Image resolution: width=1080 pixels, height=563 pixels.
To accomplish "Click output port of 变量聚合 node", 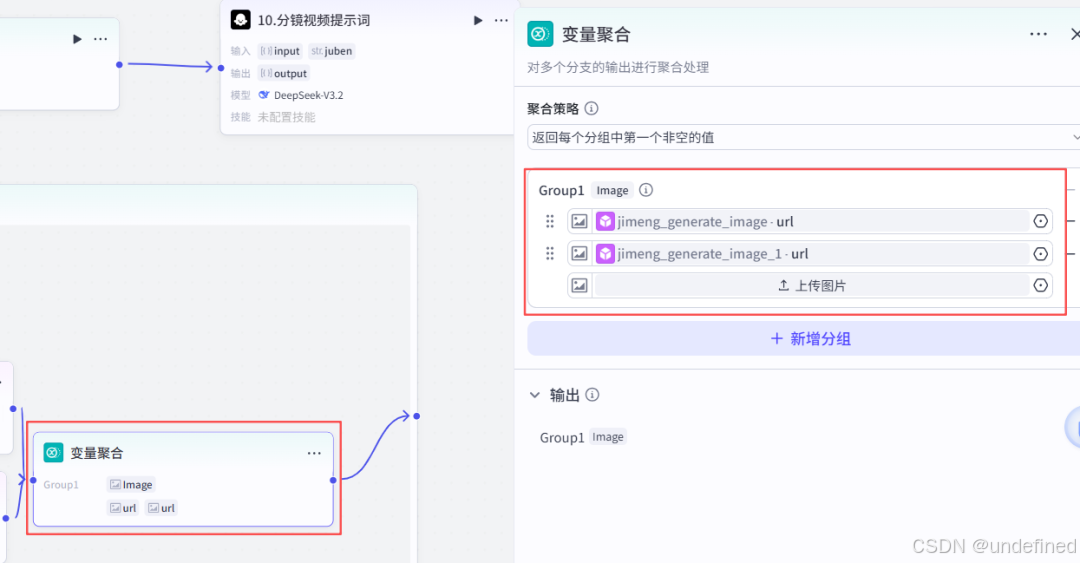I will 333,480.
